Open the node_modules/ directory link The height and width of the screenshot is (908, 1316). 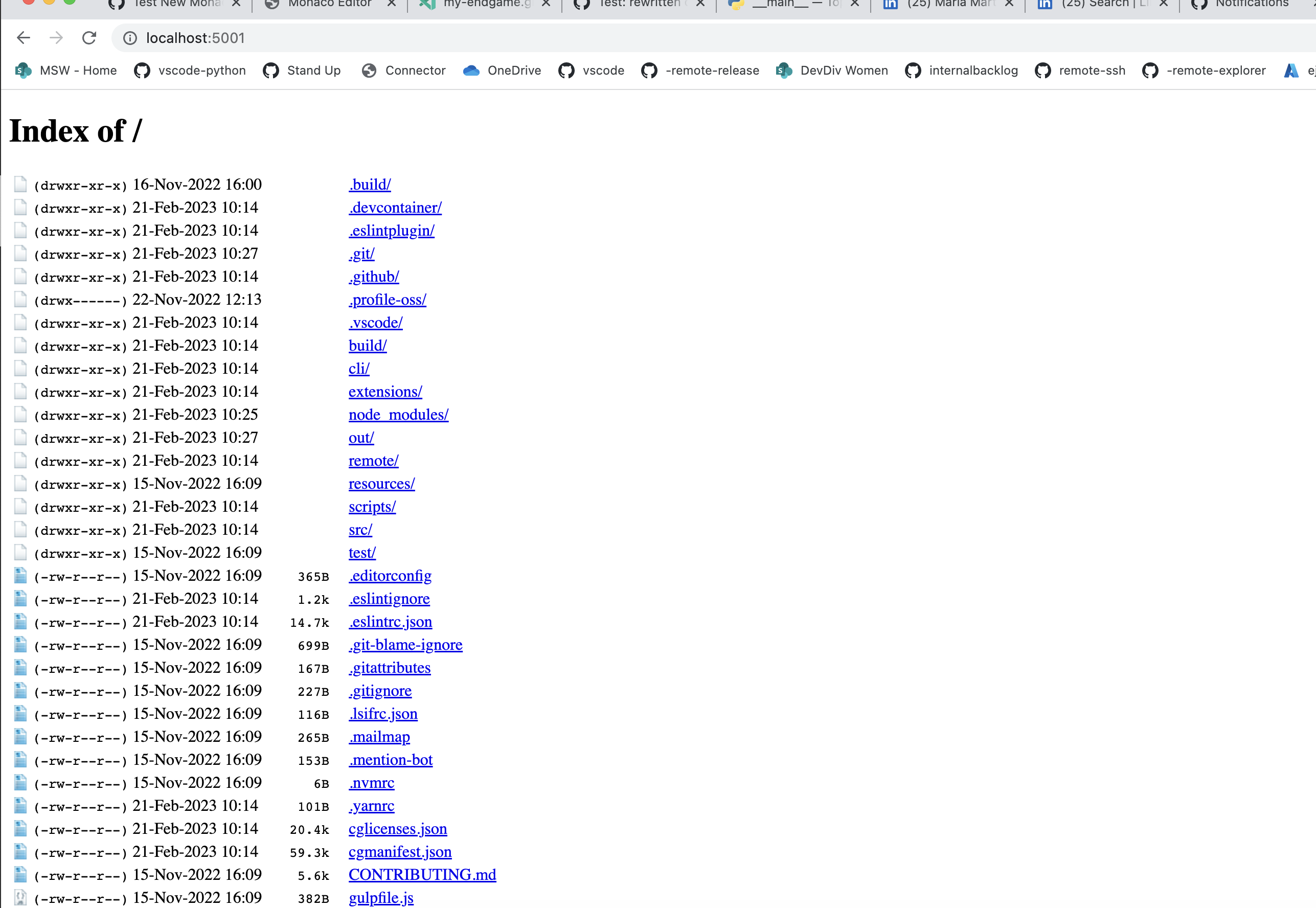[x=398, y=415]
